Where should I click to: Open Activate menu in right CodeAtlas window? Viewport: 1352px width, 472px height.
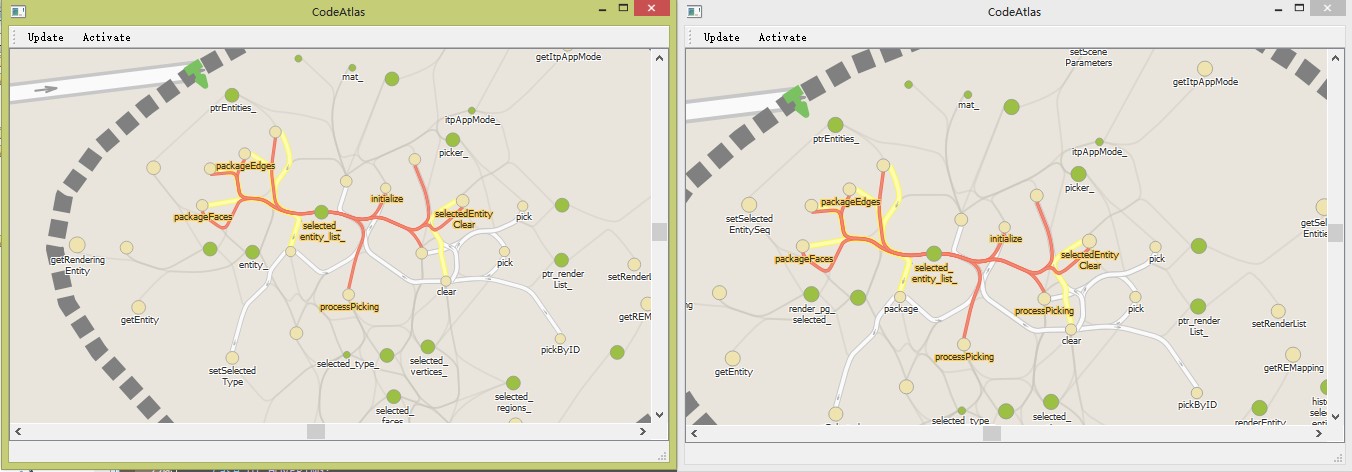[782, 37]
